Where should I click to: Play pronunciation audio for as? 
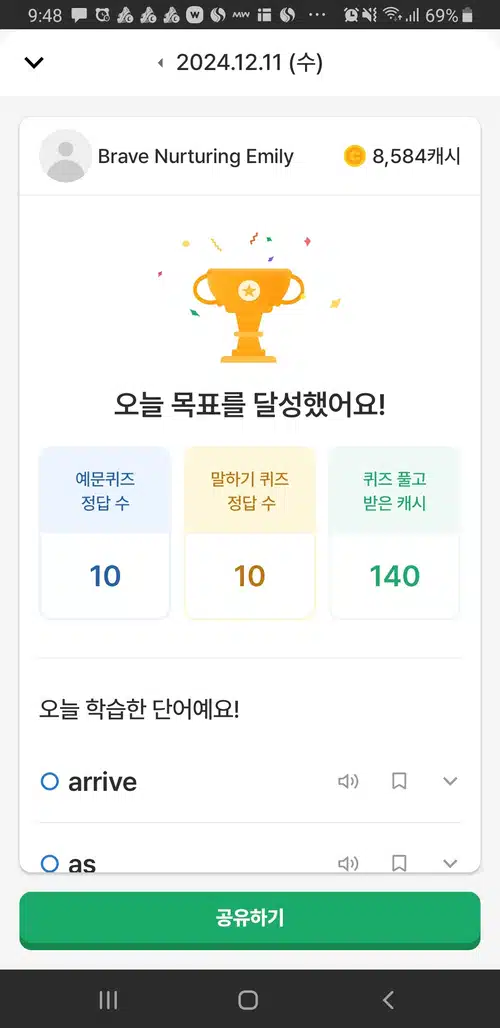pos(348,863)
